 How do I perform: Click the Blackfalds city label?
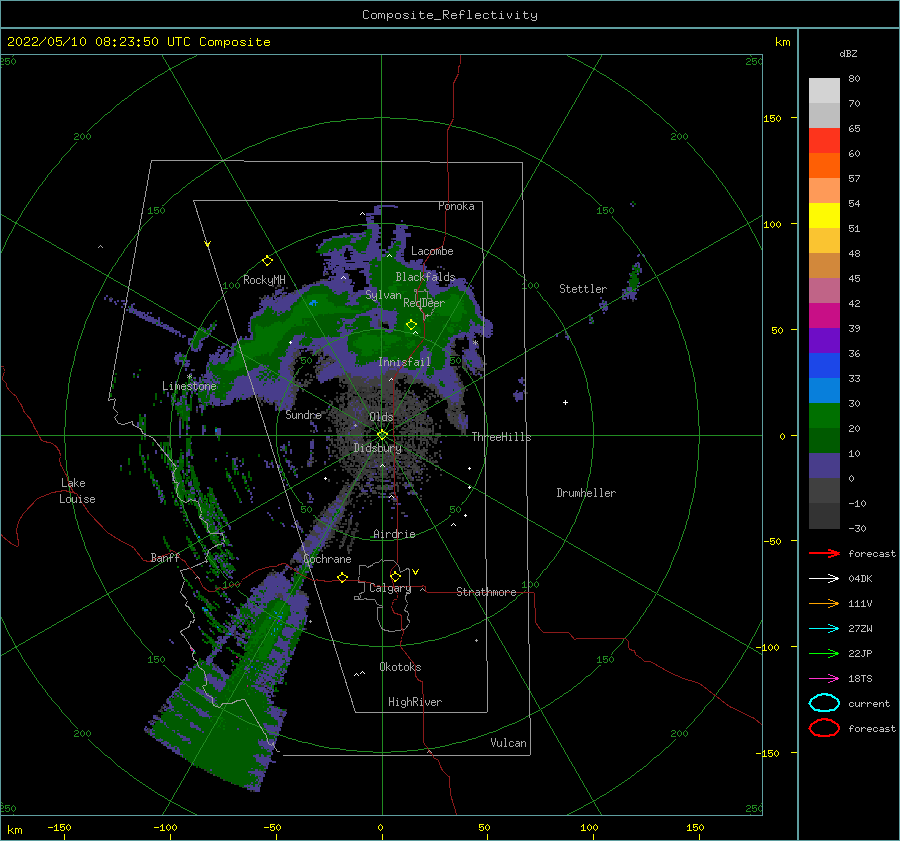(425, 277)
